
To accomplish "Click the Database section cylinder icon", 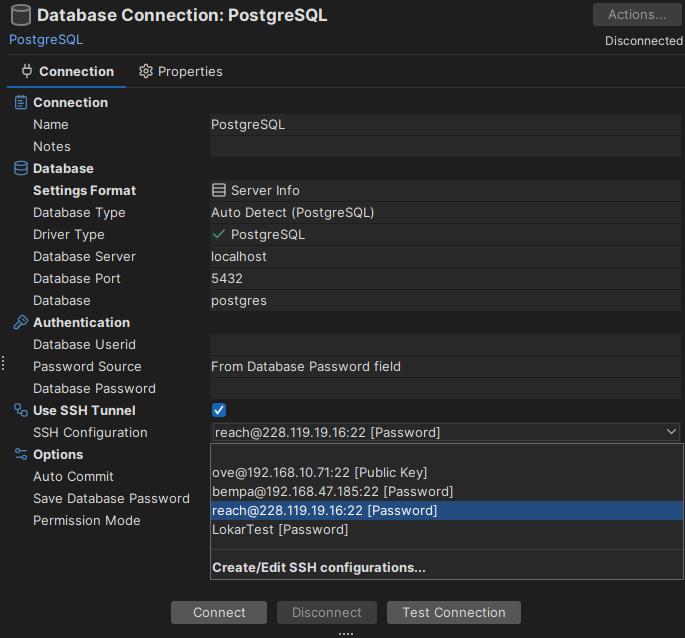I will pos(21,168).
